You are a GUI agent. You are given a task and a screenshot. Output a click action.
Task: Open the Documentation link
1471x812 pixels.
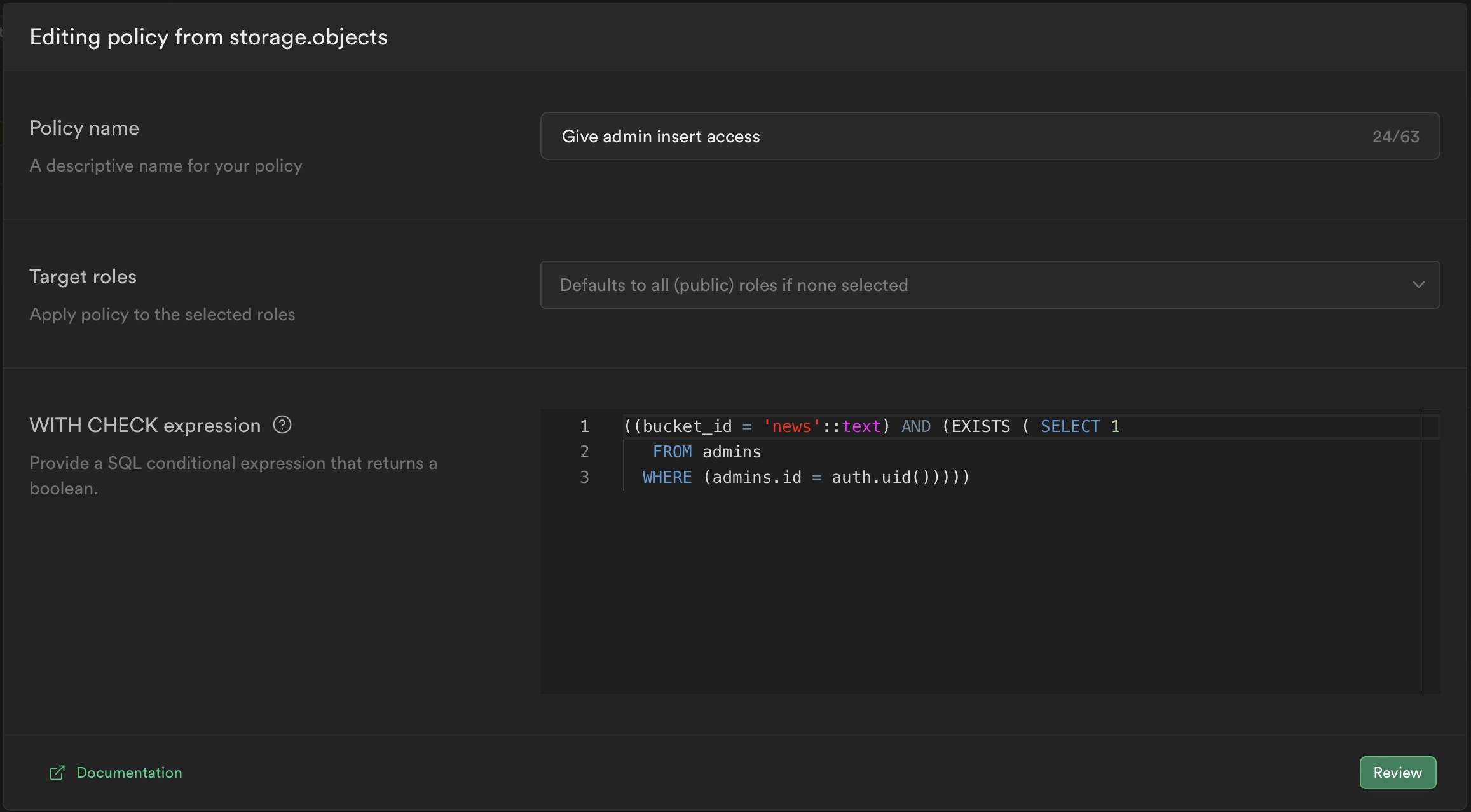click(128, 773)
